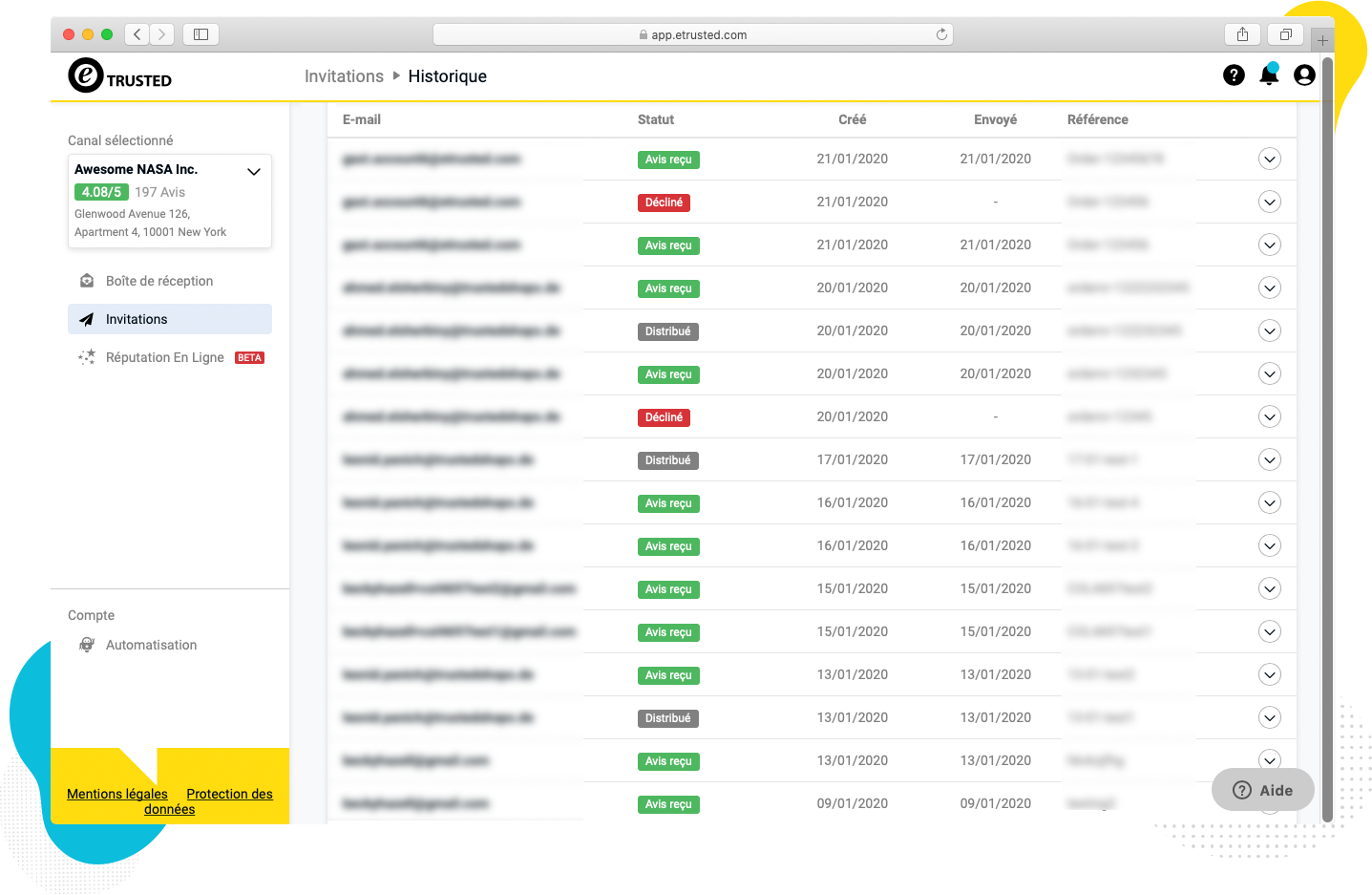The height and width of the screenshot is (895, 1372).
Task: Click the eTrusted logo
Action: (x=120, y=76)
